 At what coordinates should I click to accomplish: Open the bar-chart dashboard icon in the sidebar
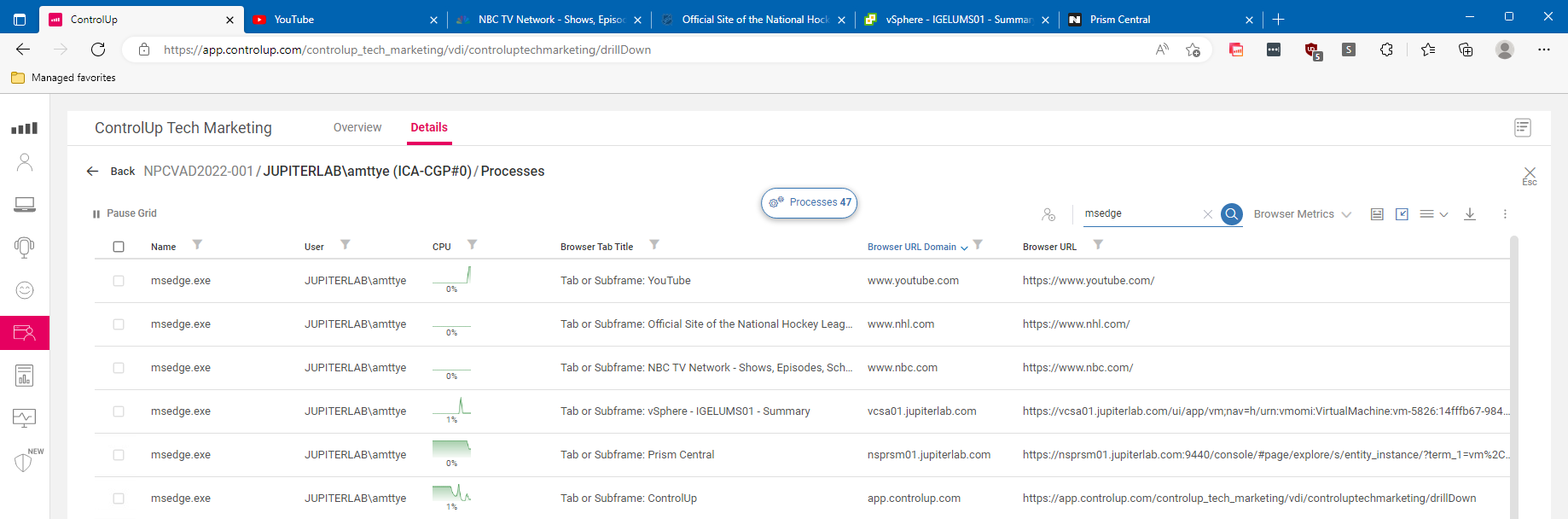24,128
